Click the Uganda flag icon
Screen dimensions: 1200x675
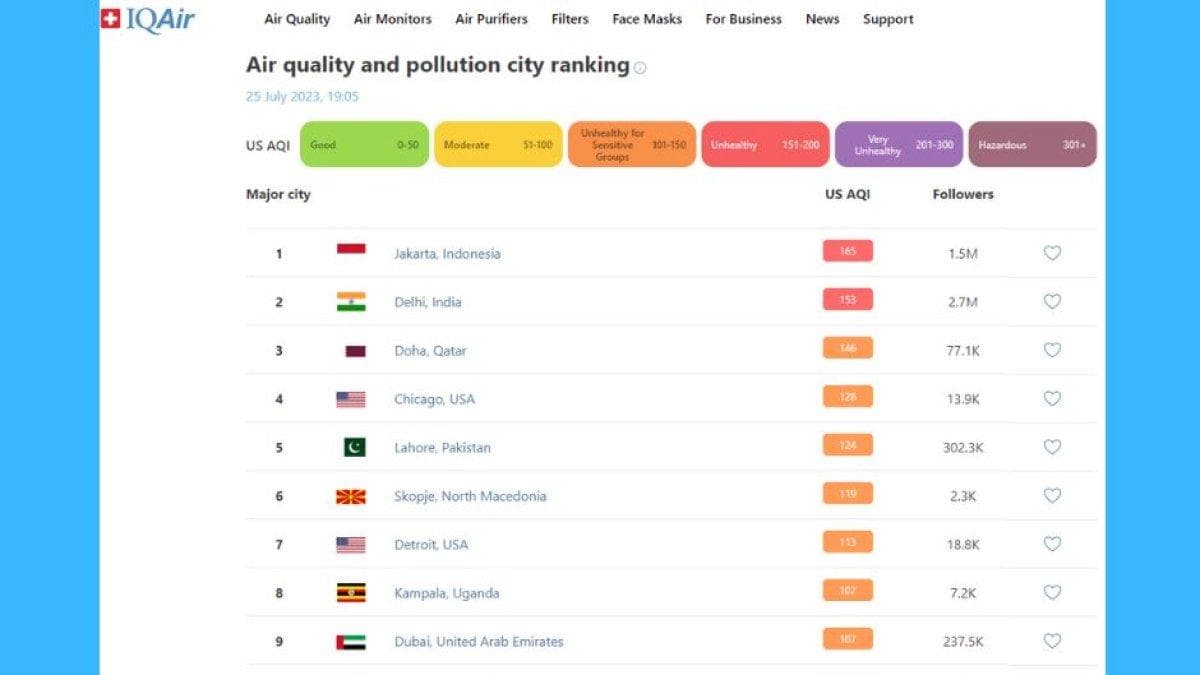351,593
